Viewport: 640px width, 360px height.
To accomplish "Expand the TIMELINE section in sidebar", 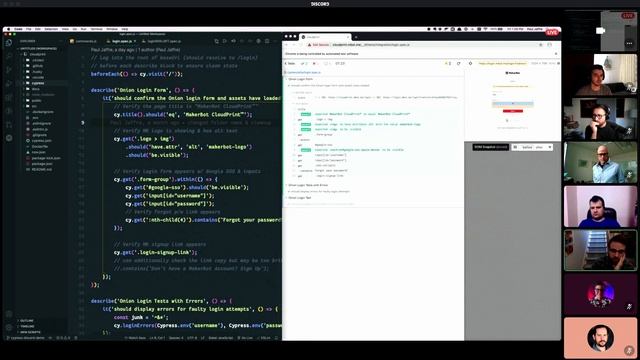I will tap(27, 327).
